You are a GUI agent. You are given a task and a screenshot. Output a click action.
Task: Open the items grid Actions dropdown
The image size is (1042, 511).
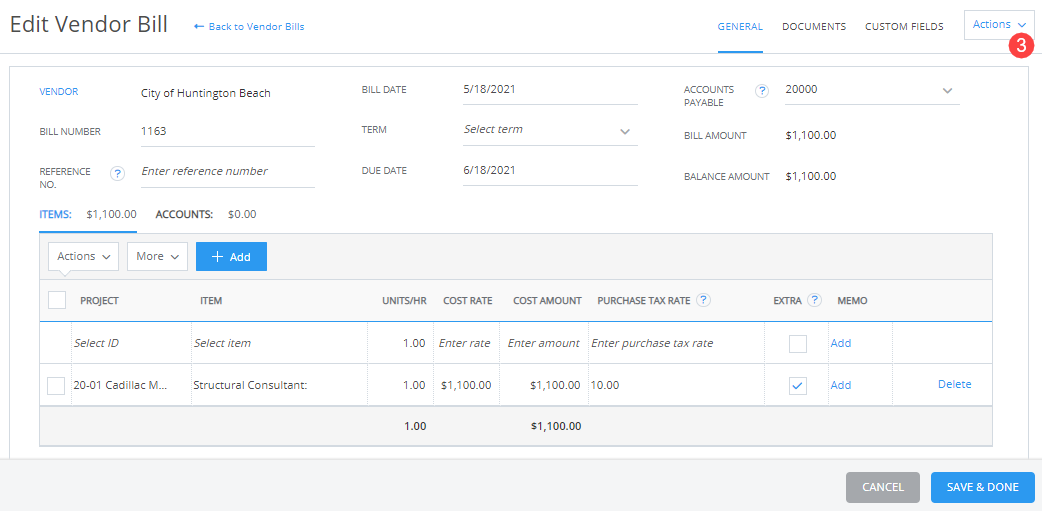click(x=83, y=256)
